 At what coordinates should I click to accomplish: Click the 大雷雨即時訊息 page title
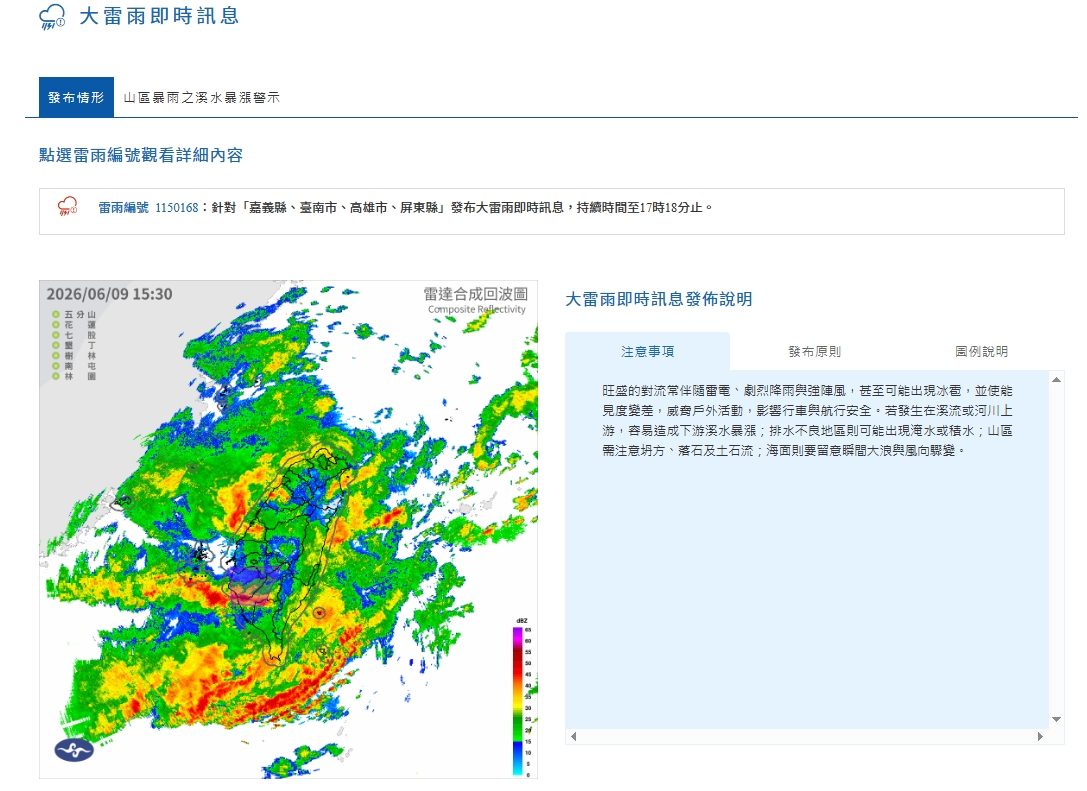point(159,16)
